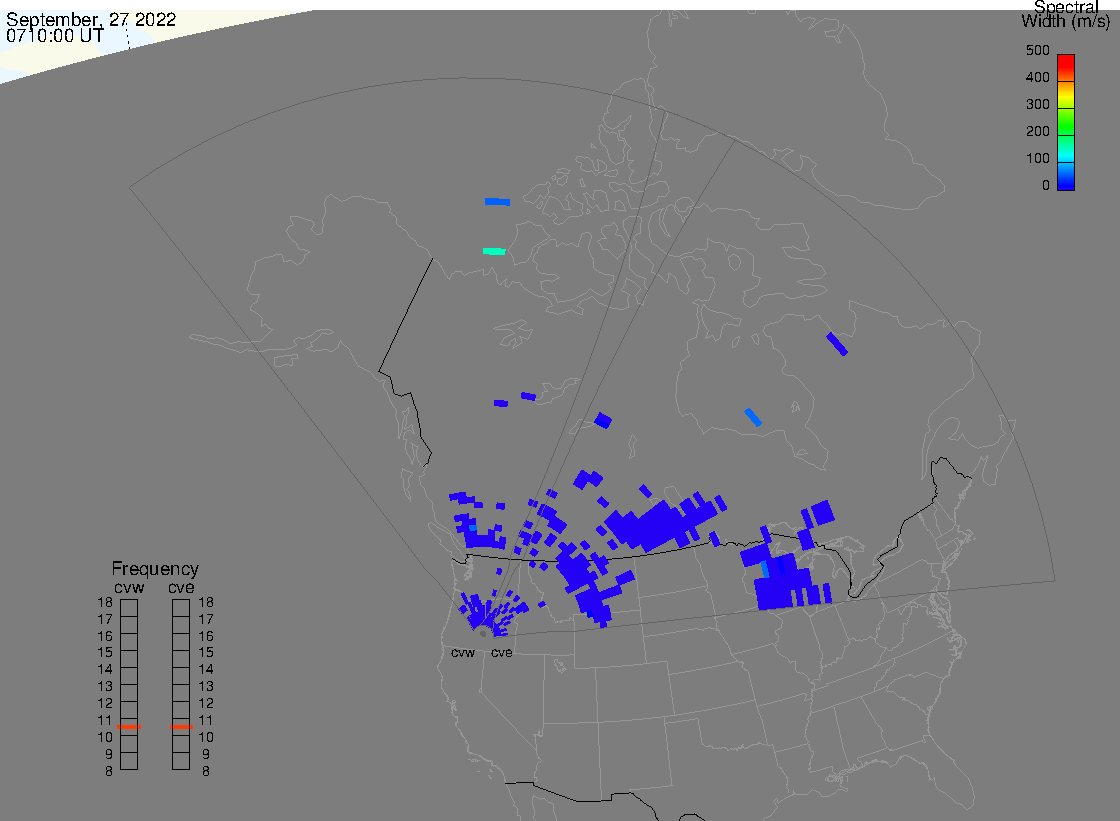Click the gray radar site dot above the cvw/cve labels
Image resolution: width=1120 pixels, height=821 pixels.
coord(483,634)
